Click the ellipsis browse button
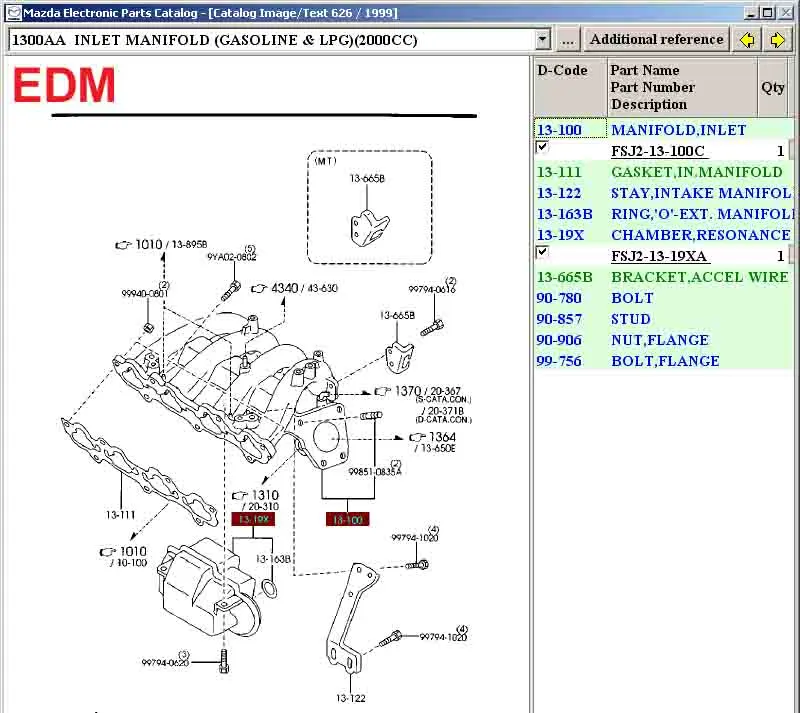 567,40
